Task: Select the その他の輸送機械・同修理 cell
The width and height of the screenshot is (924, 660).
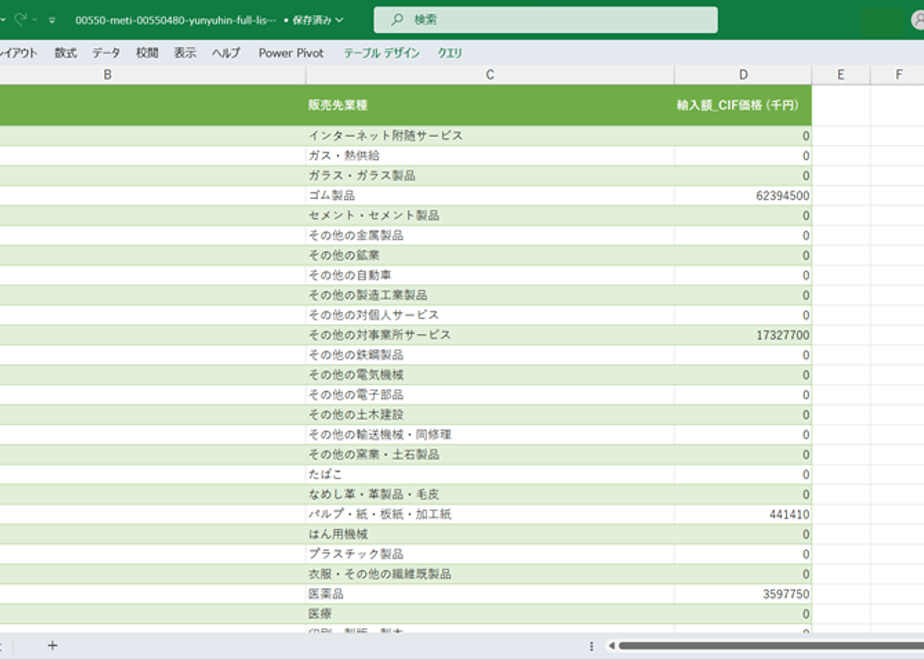Action: coord(490,435)
